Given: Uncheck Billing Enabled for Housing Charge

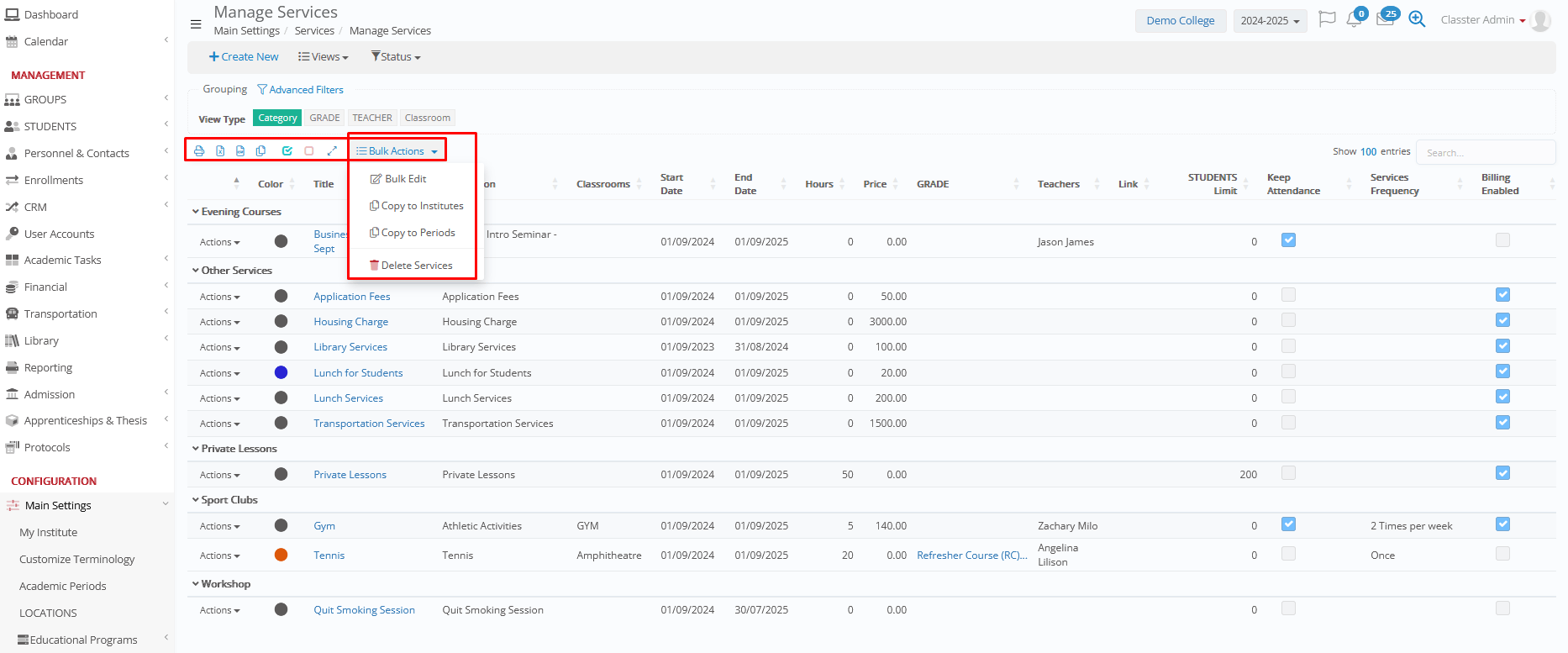Looking at the screenshot, I should (x=1502, y=320).
